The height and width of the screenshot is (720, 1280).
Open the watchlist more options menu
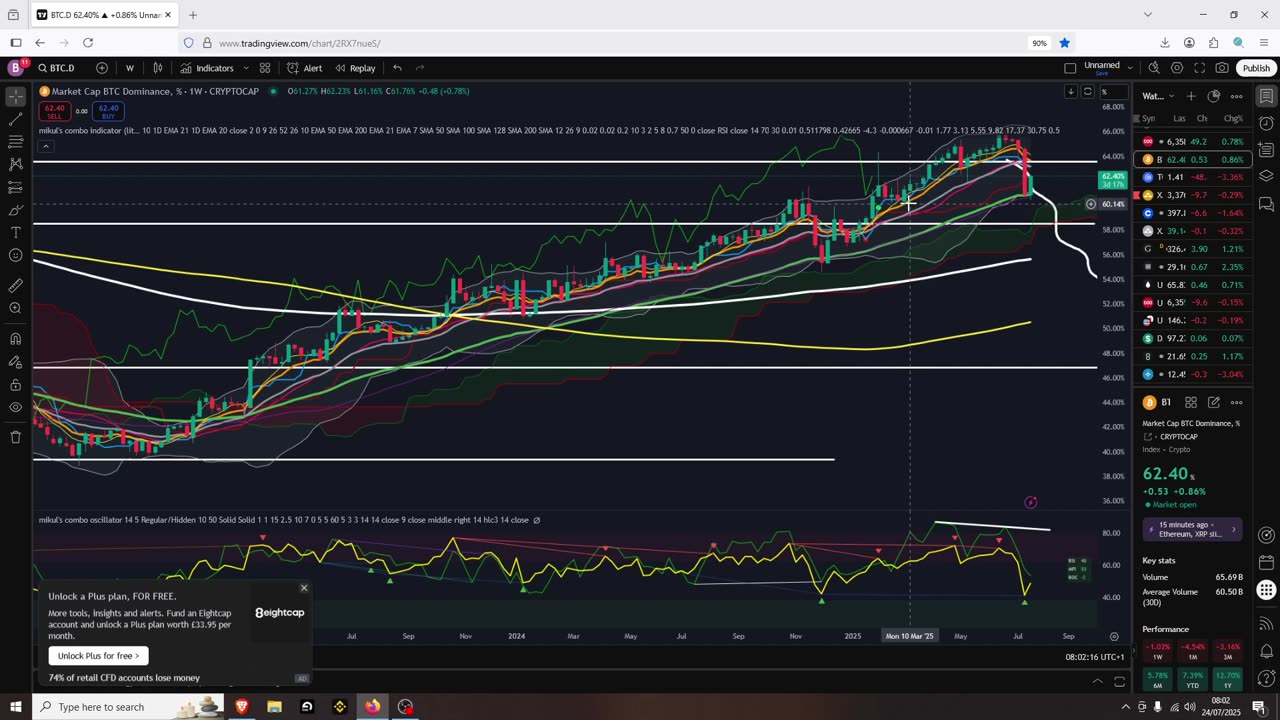(1236, 96)
